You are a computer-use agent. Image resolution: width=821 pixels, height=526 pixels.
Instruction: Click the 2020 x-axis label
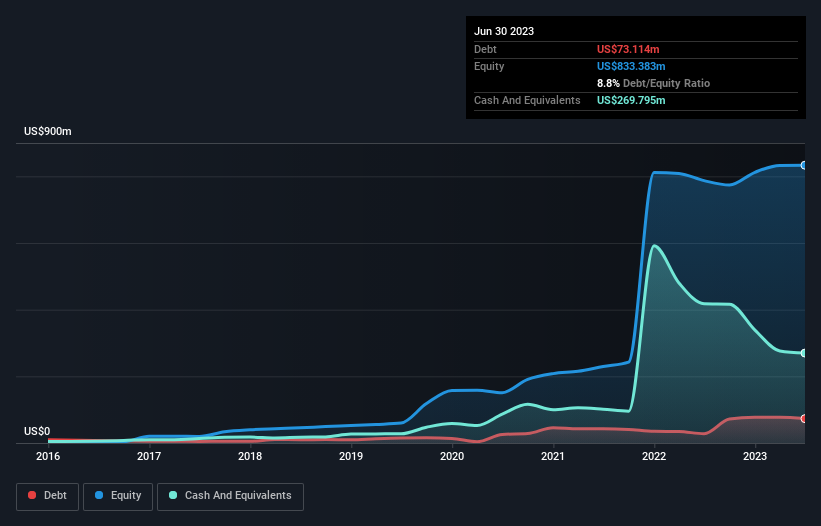point(452,456)
